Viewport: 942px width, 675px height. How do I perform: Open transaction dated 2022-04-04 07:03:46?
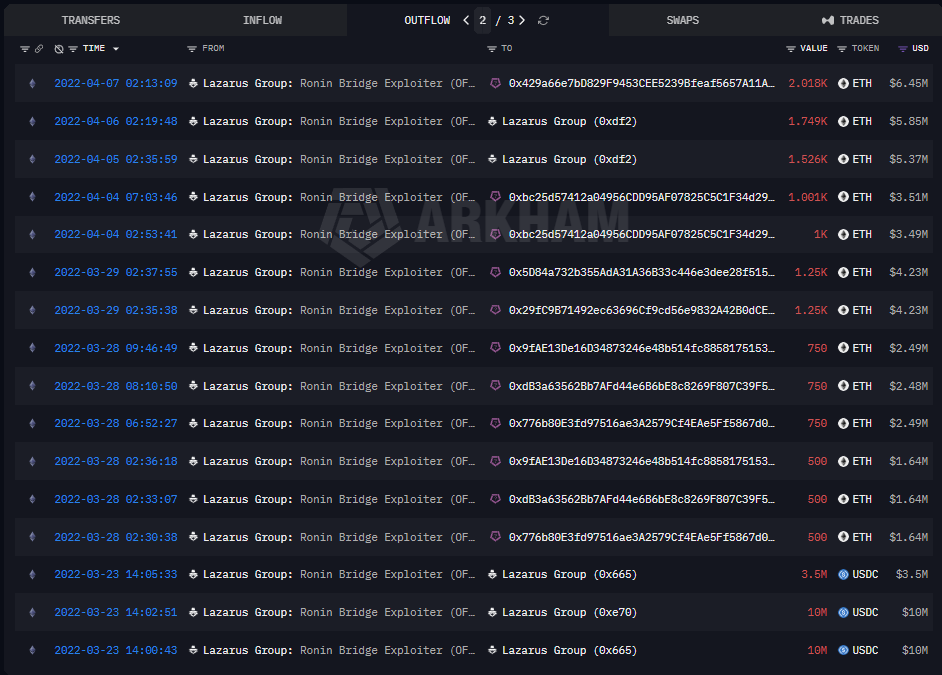point(116,197)
